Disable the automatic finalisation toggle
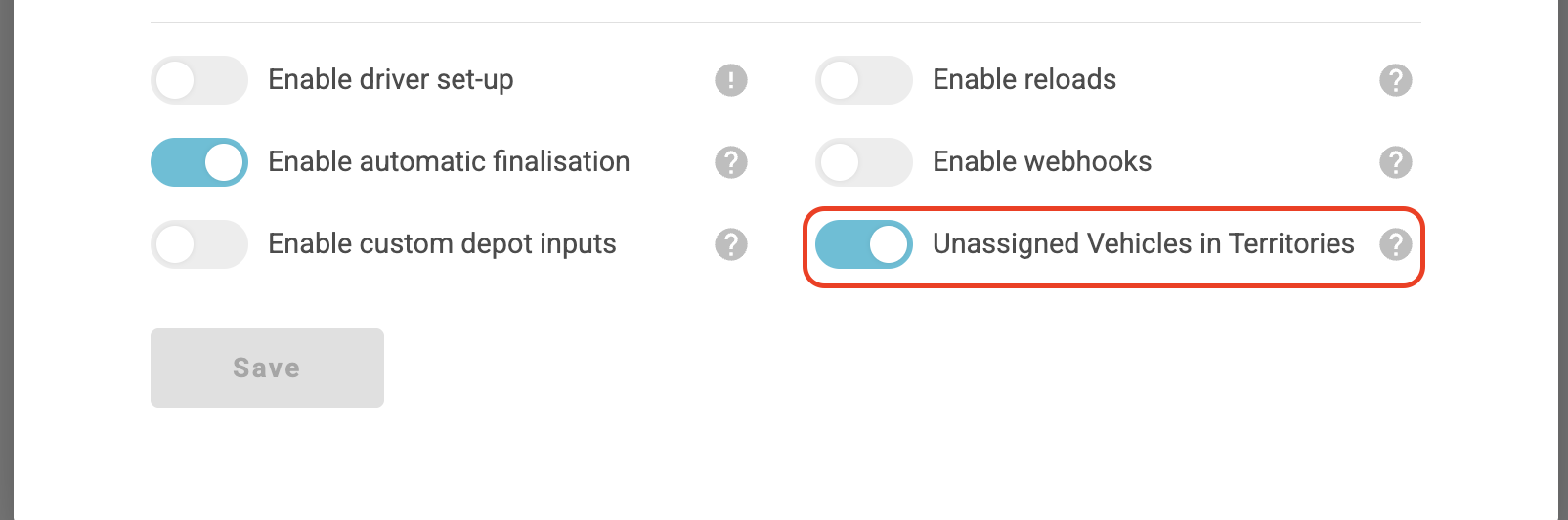1568x520 pixels. click(x=199, y=162)
